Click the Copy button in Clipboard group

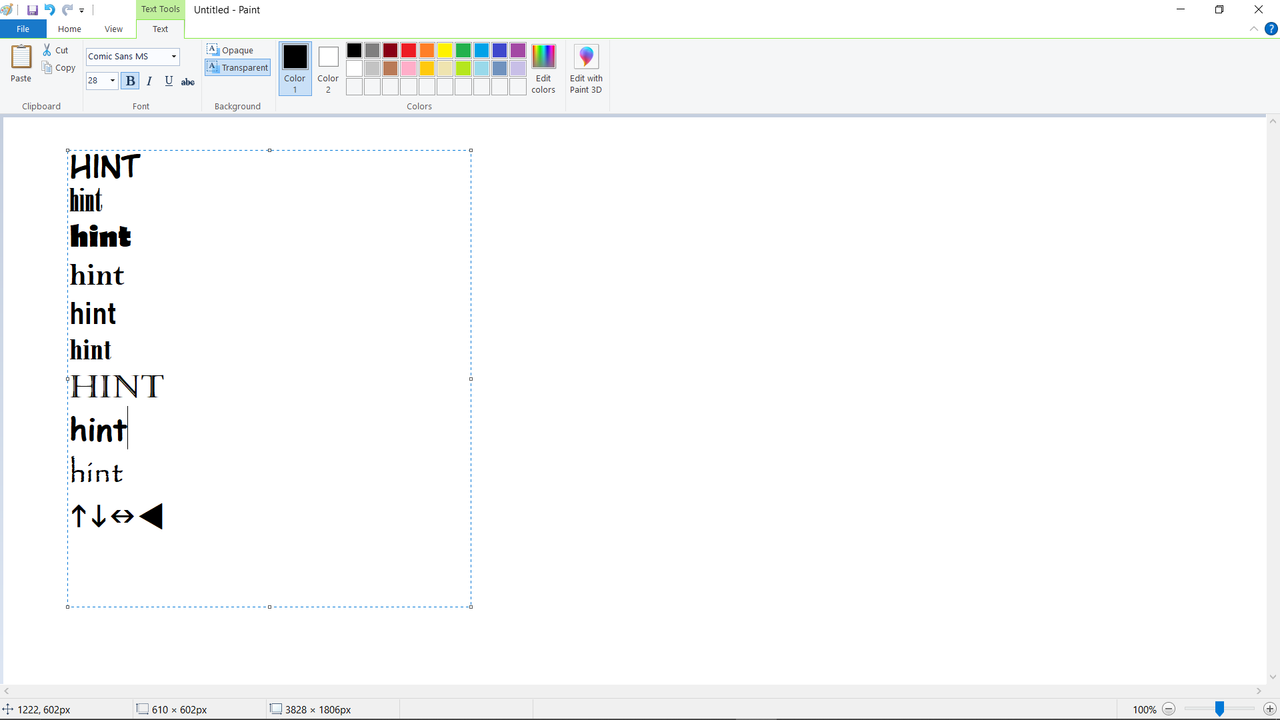pos(58,67)
